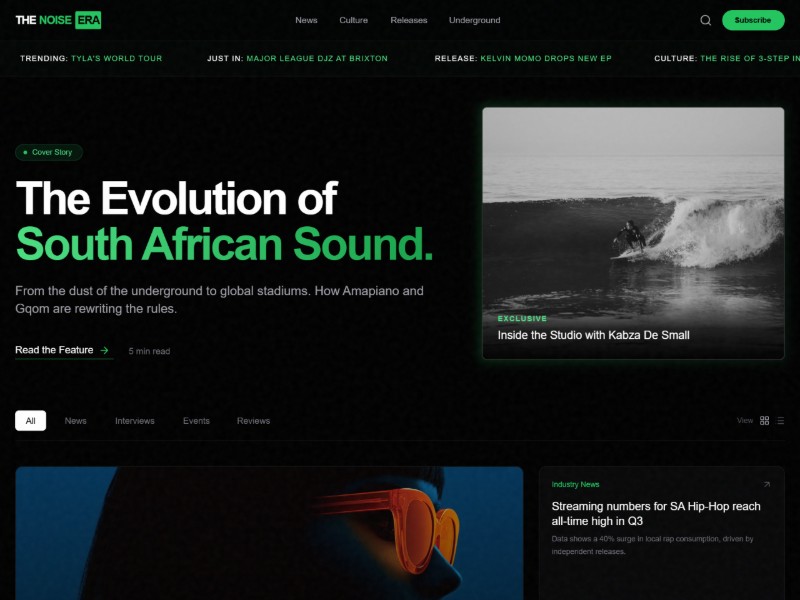This screenshot has width=800, height=600.
Task: Click the Cover Story badge
Action: tap(49, 152)
